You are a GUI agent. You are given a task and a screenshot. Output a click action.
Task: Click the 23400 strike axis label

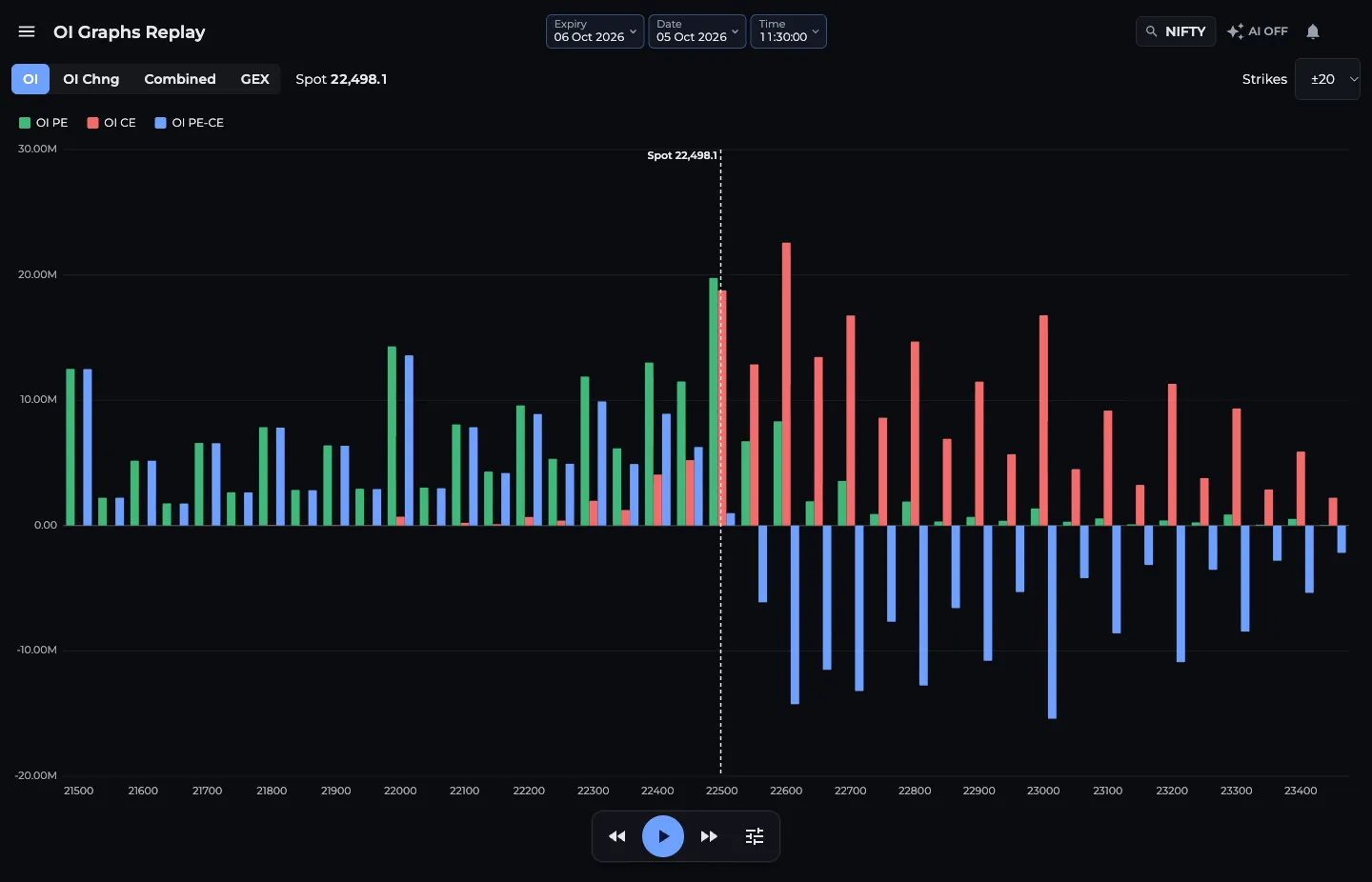click(x=1301, y=791)
